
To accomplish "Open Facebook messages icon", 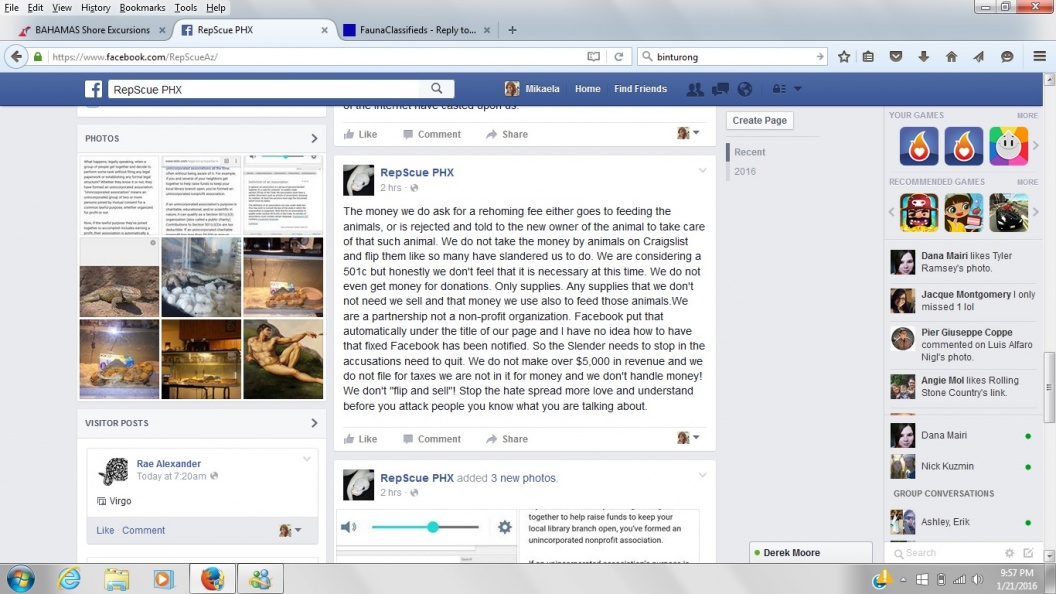I will [x=720, y=89].
